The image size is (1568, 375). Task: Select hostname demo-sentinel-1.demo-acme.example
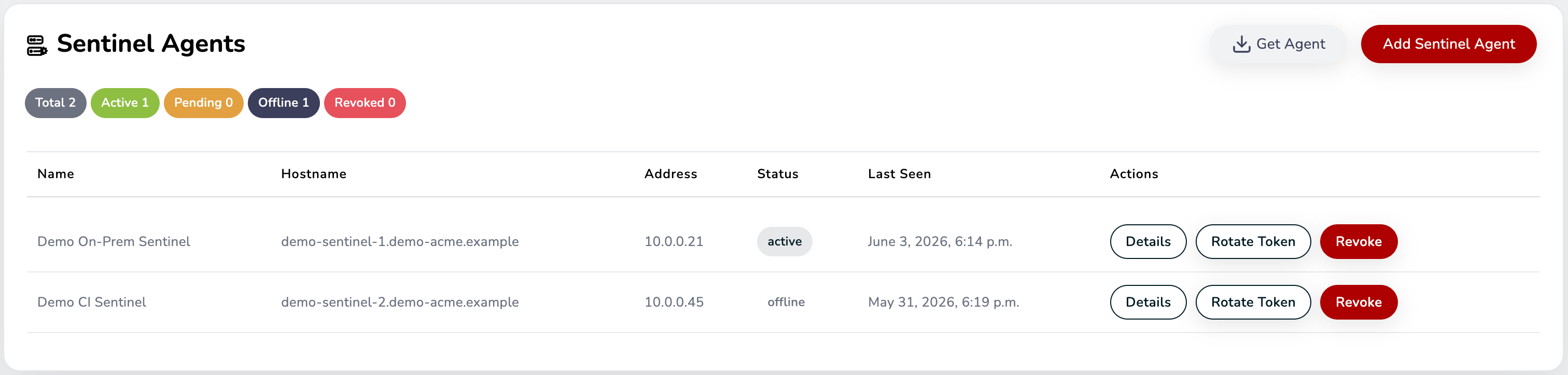400,241
